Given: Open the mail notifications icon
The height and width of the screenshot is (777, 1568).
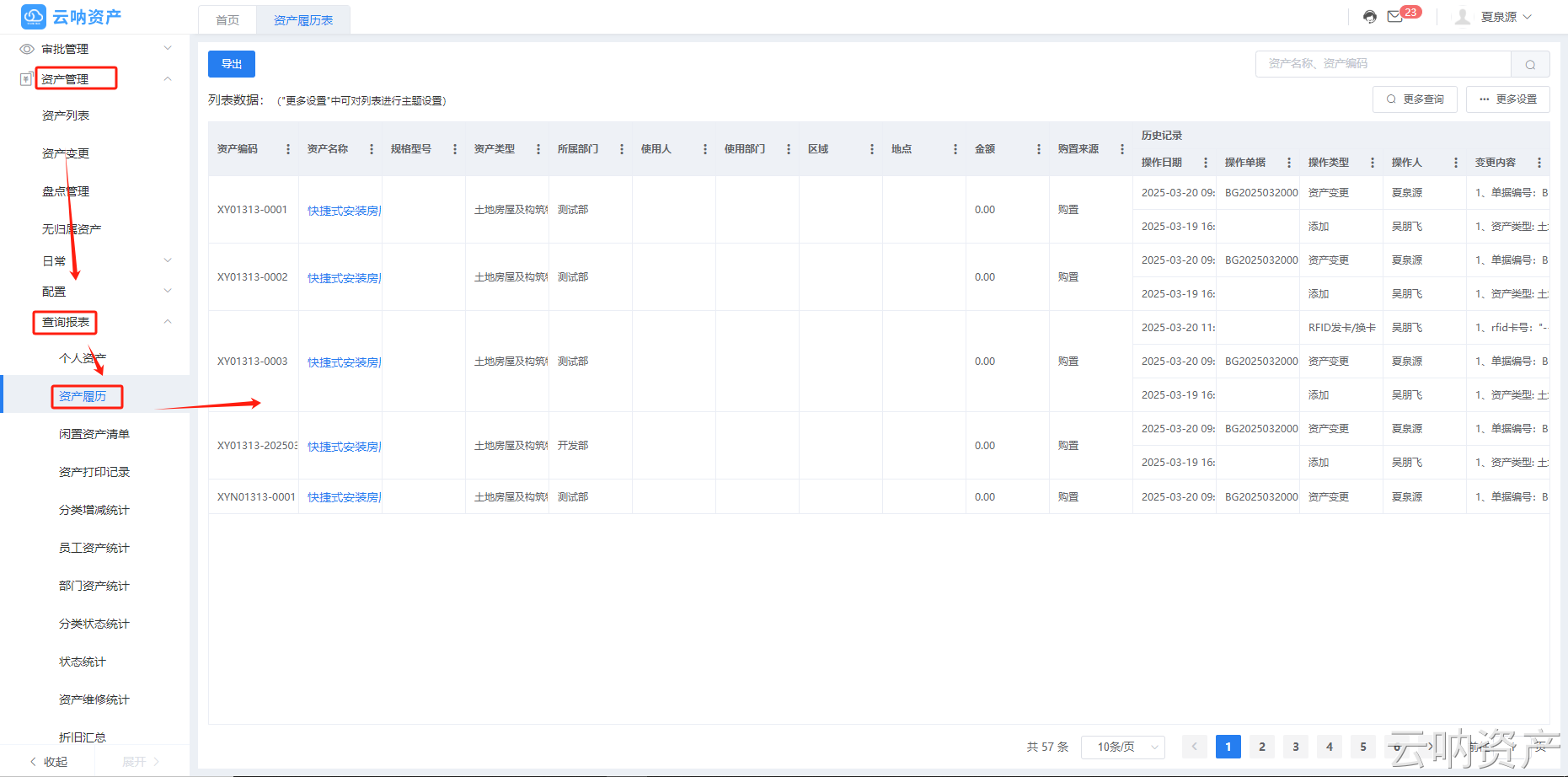Looking at the screenshot, I should pyautogui.click(x=1395, y=17).
